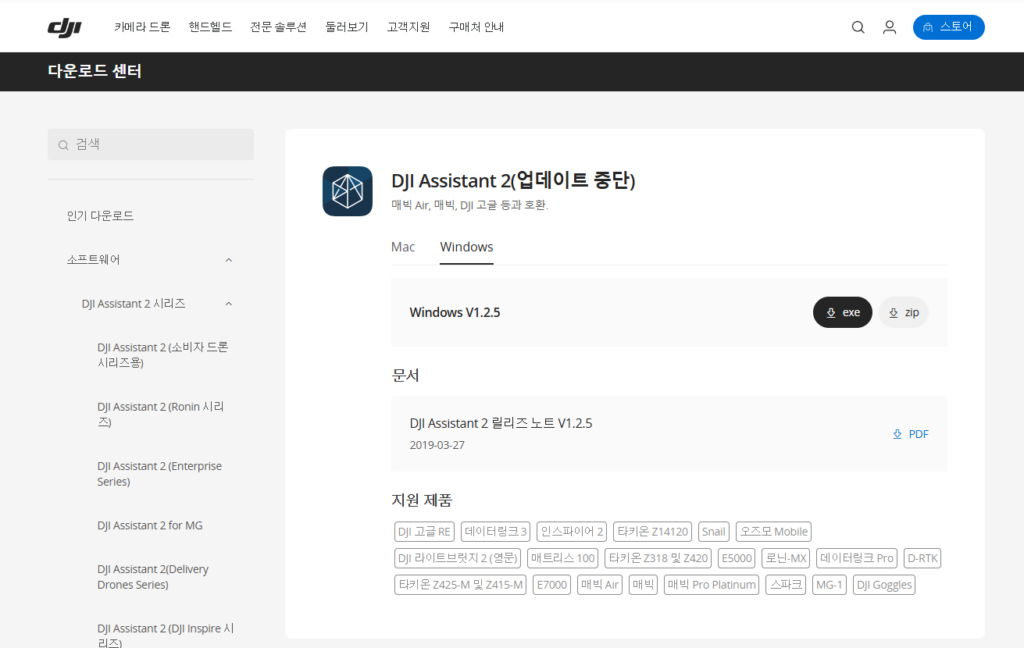Viewport: 1024px width, 648px height.
Task: Click the magnifier icon in the sidebar search box
Action: point(63,145)
